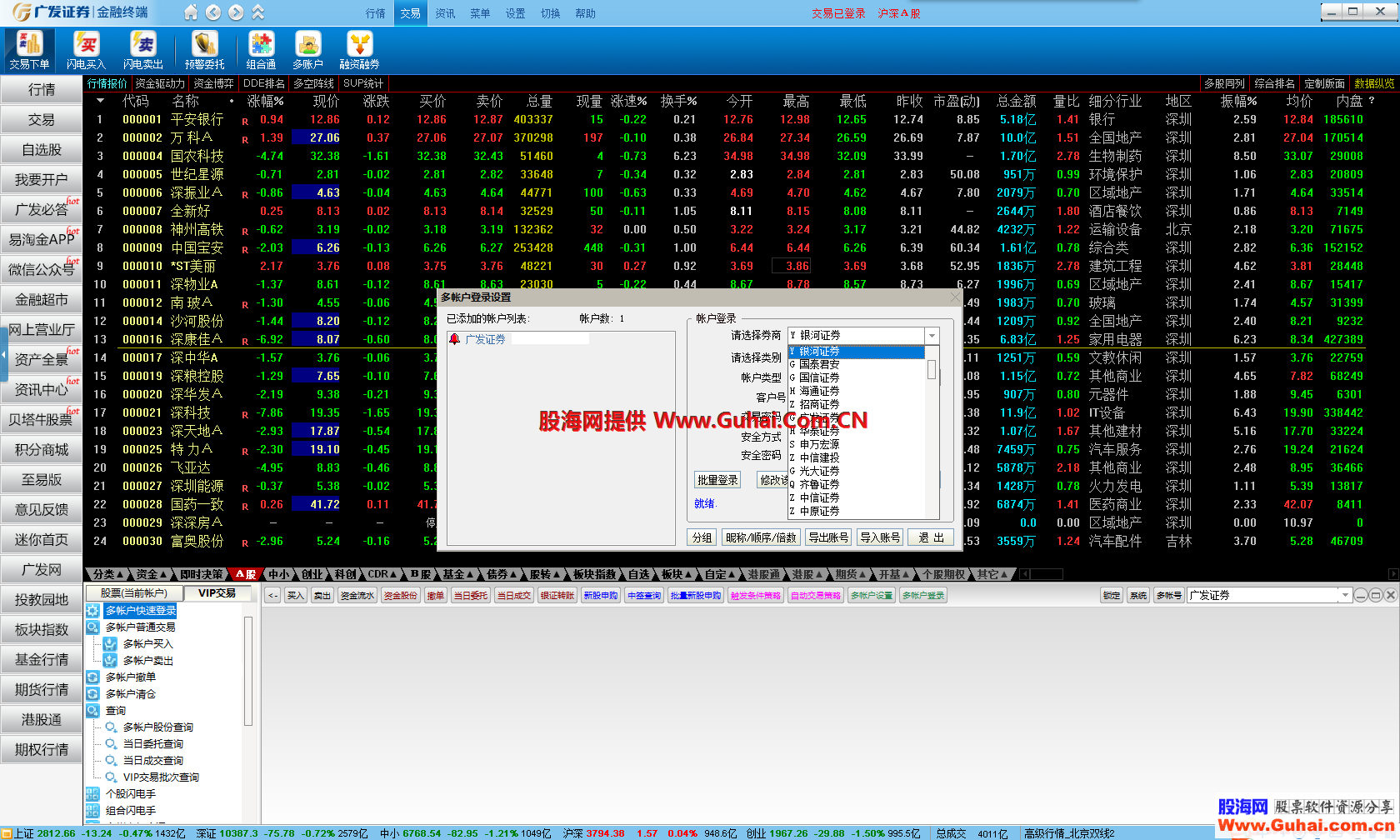Click round restore button of trade panel
Image resolution: width=1400 pixels, height=840 pixels.
point(1376,595)
